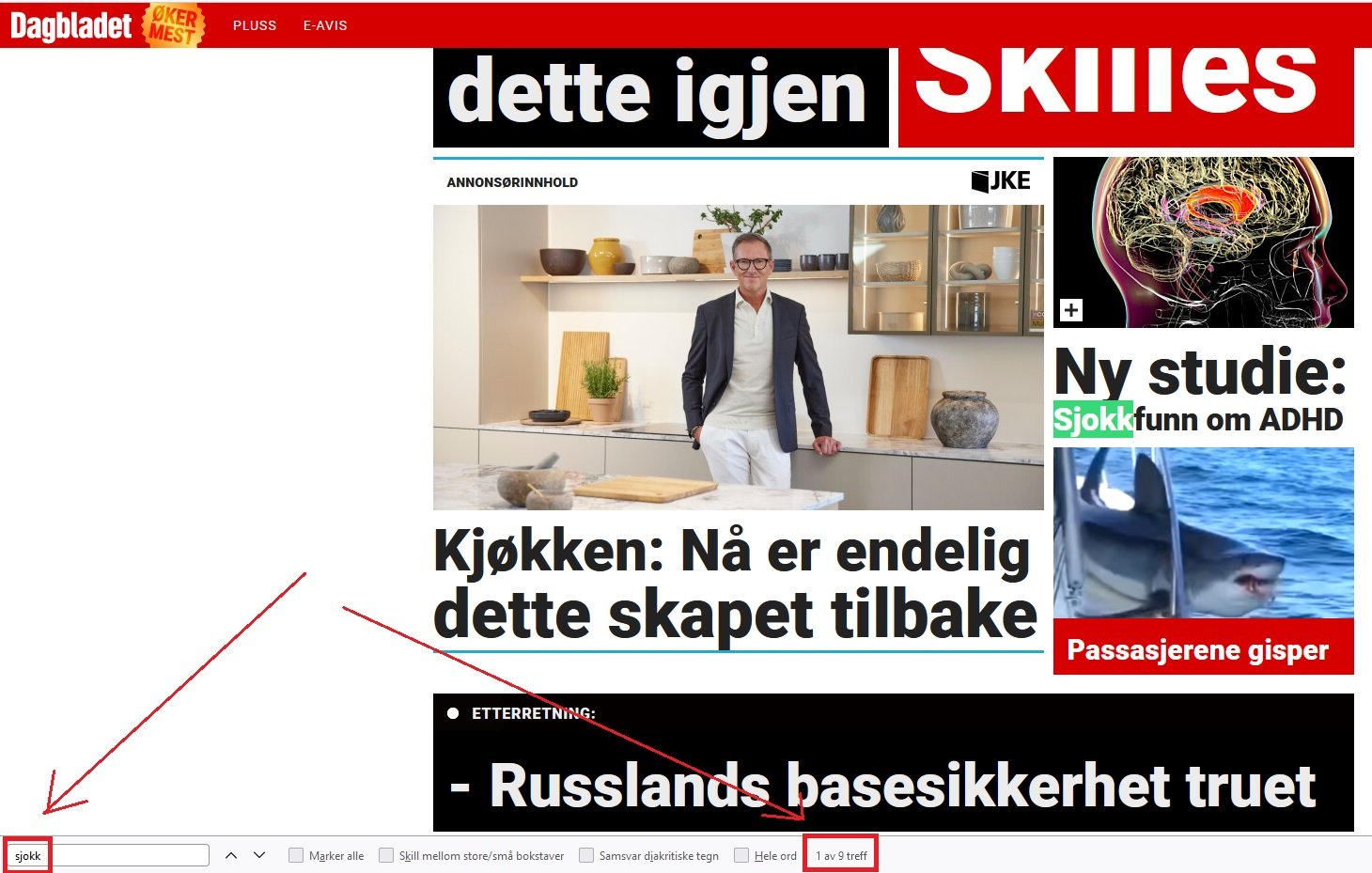Open the PLUSS menu item
Image resolution: width=1372 pixels, height=873 pixels.
point(255,25)
